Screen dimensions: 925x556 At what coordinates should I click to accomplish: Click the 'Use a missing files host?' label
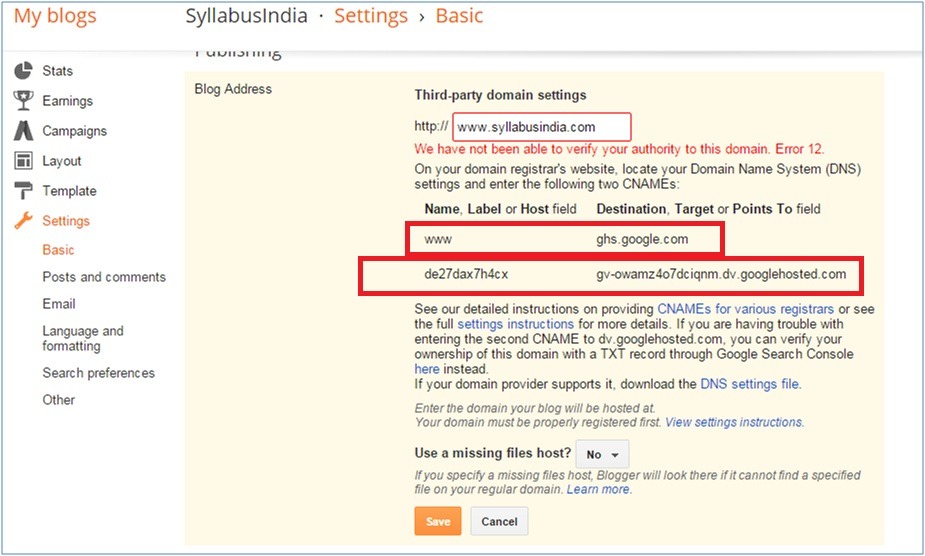click(x=493, y=453)
